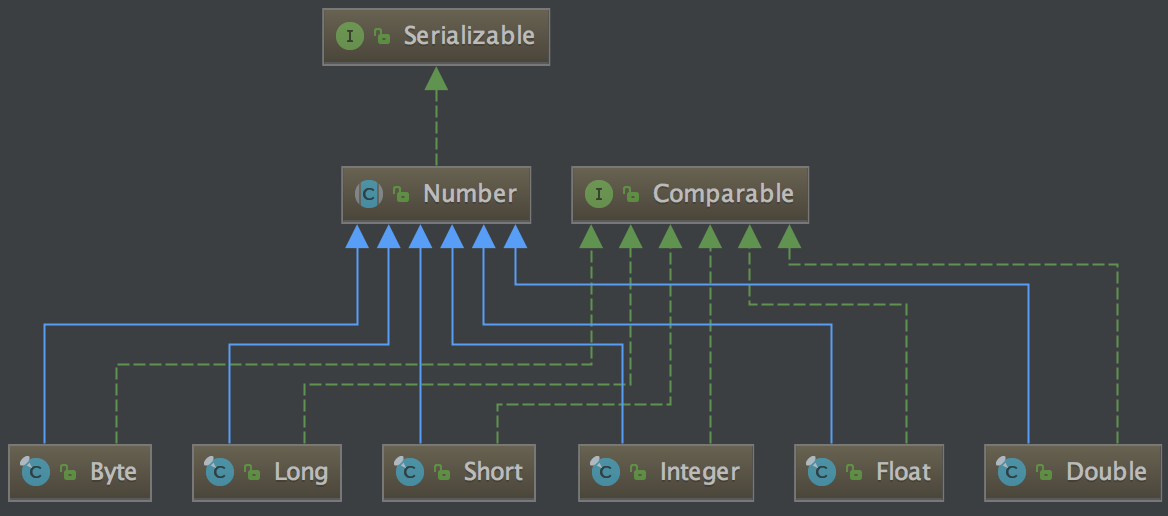Click the Serializable interface icon
This screenshot has width=1168, height=516.
point(350,37)
